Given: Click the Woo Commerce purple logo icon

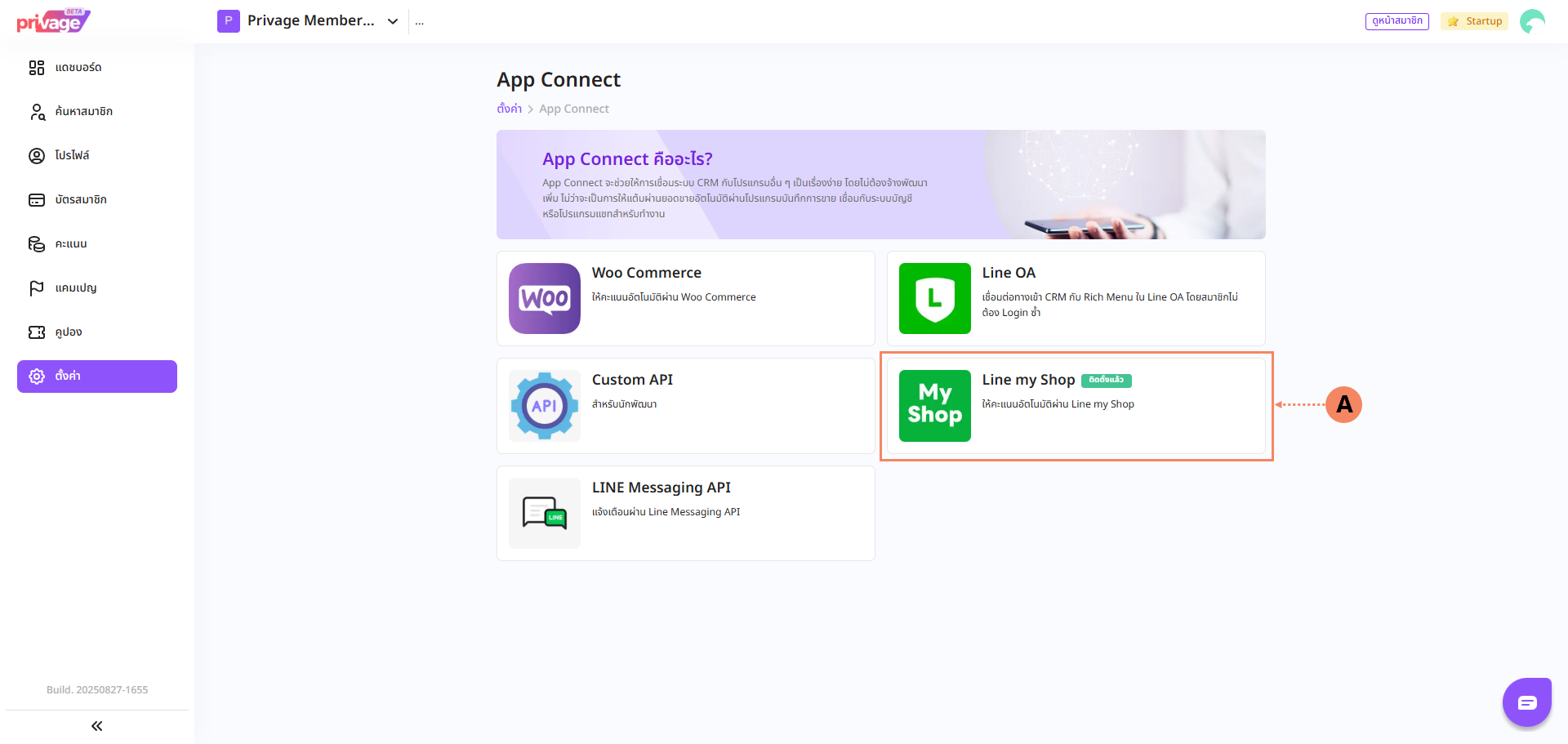Looking at the screenshot, I should 544,298.
